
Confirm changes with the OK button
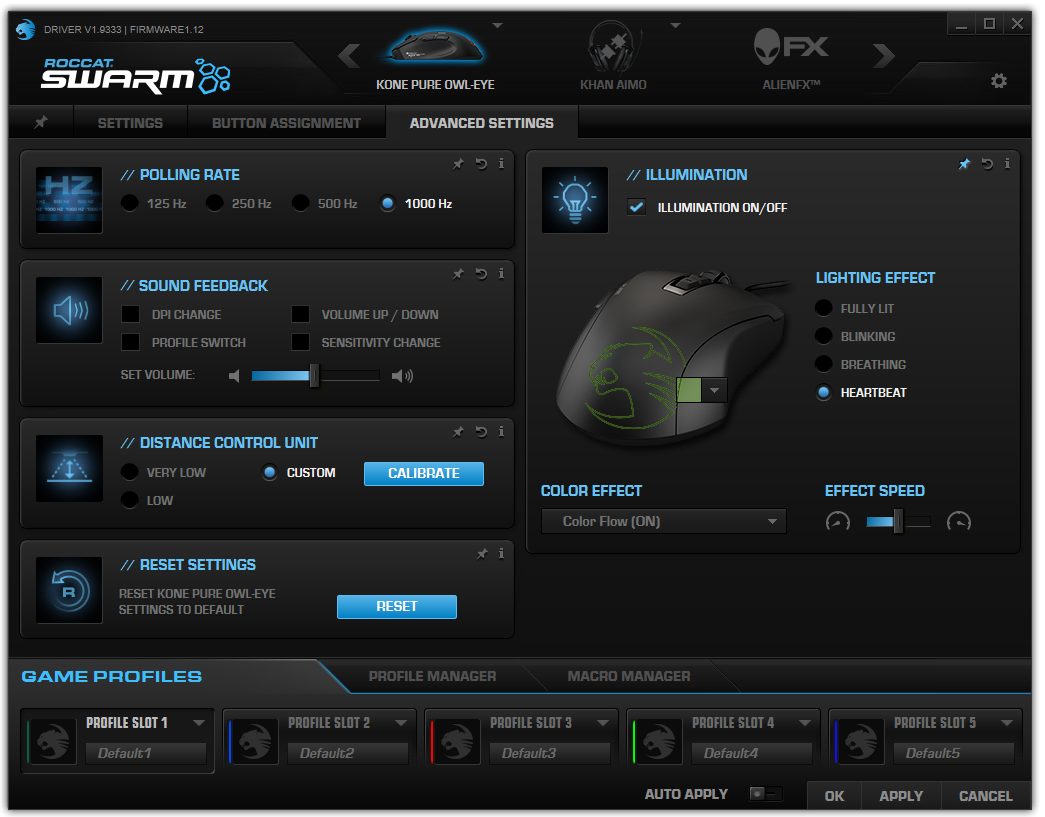[x=834, y=796]
